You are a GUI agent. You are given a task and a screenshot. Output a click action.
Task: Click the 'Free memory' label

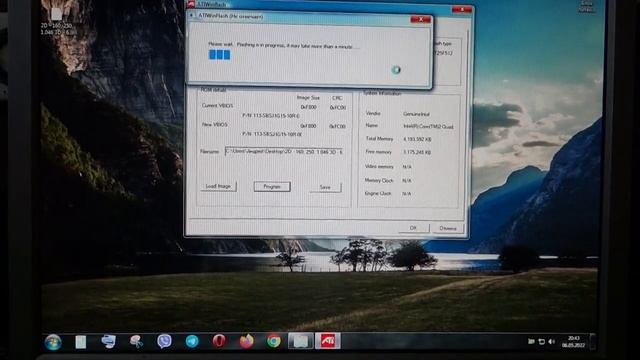(x=378, y=152)
